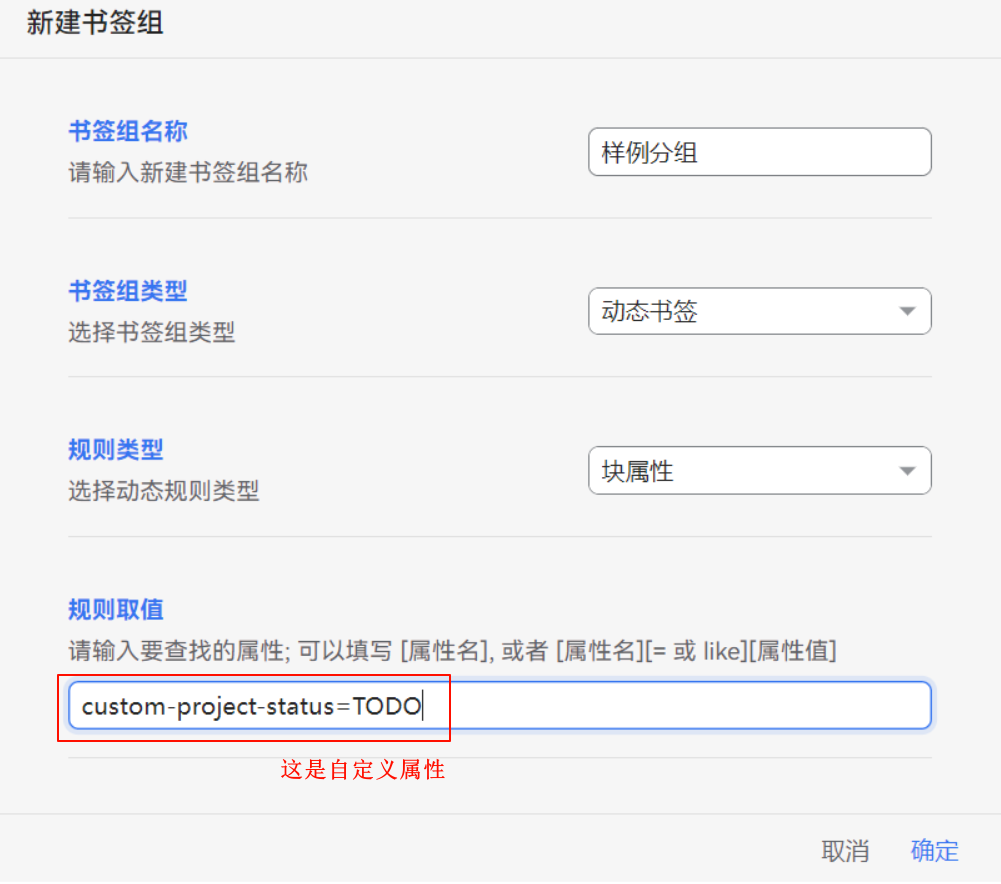The height and width of the screenshot is (884, 1001).
Task: Click the 新建书签组 dialog title
Action: click(95, 24)
